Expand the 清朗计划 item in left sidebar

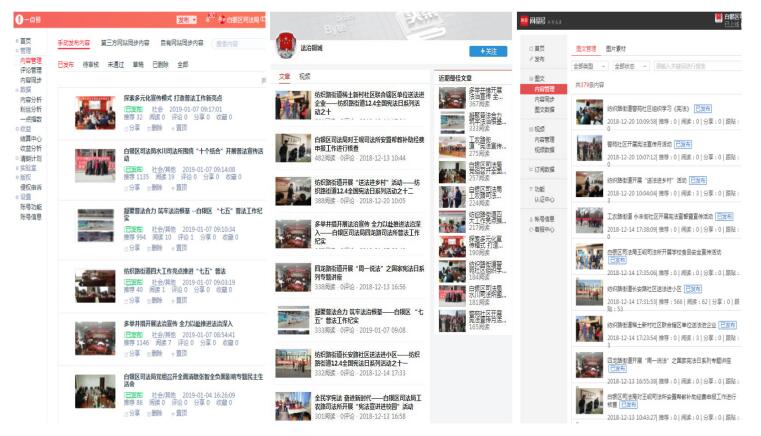[29, 158]
